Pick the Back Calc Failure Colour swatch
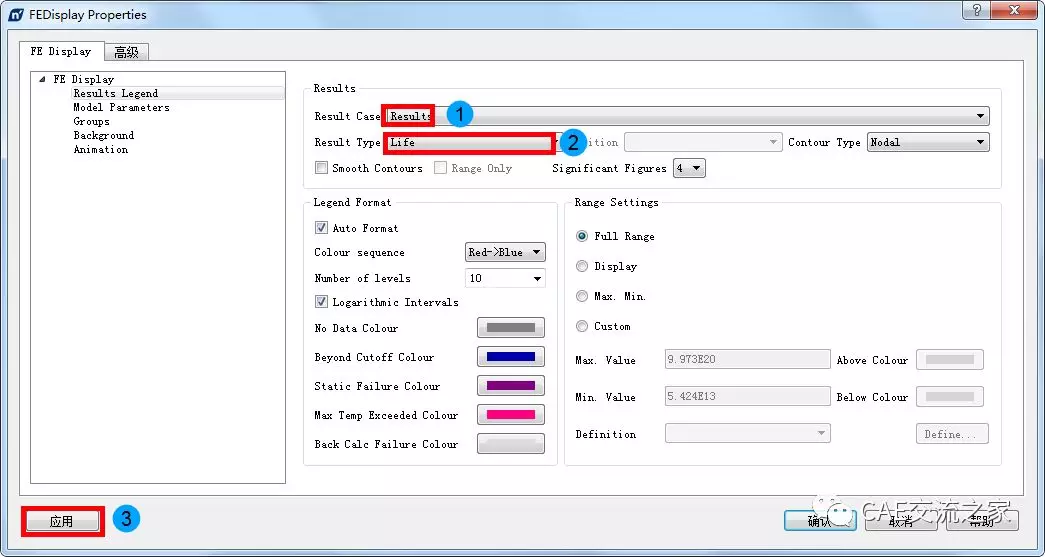The height and width of the screenshot is (557, 1045). (x=511, y=444)
